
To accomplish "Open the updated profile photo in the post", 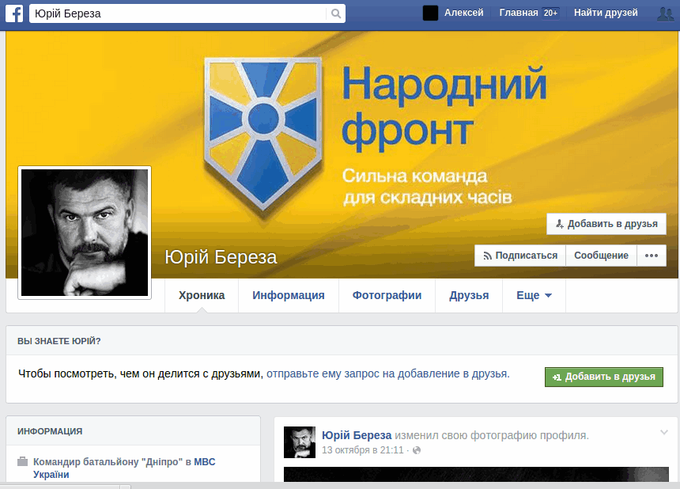I will coord(476,474).
